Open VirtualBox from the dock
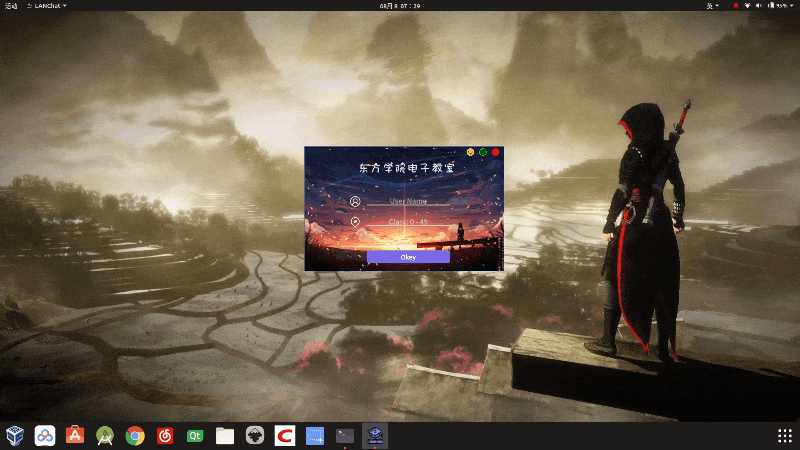 15,436
